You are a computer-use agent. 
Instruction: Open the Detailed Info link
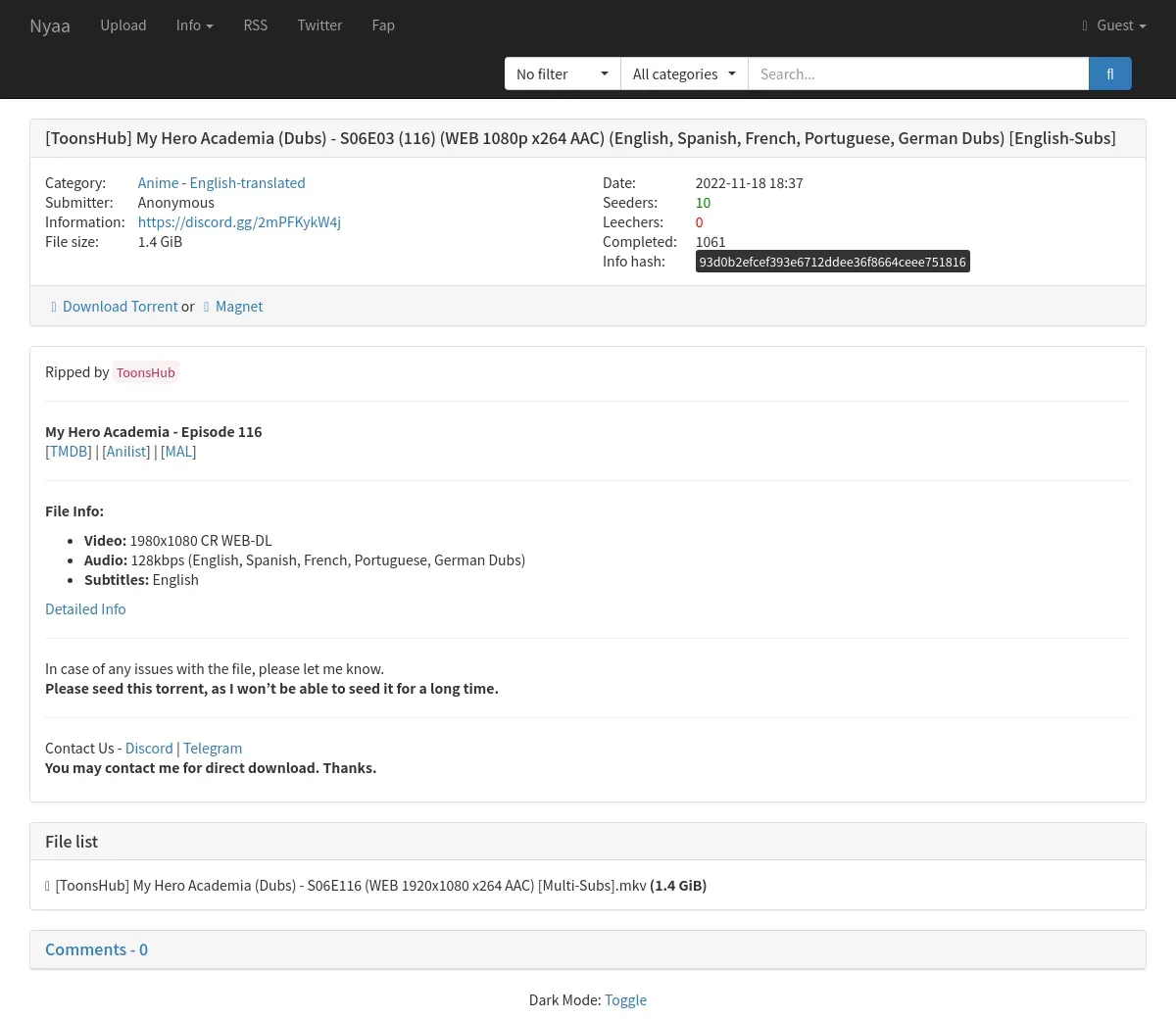pos(85,609)
